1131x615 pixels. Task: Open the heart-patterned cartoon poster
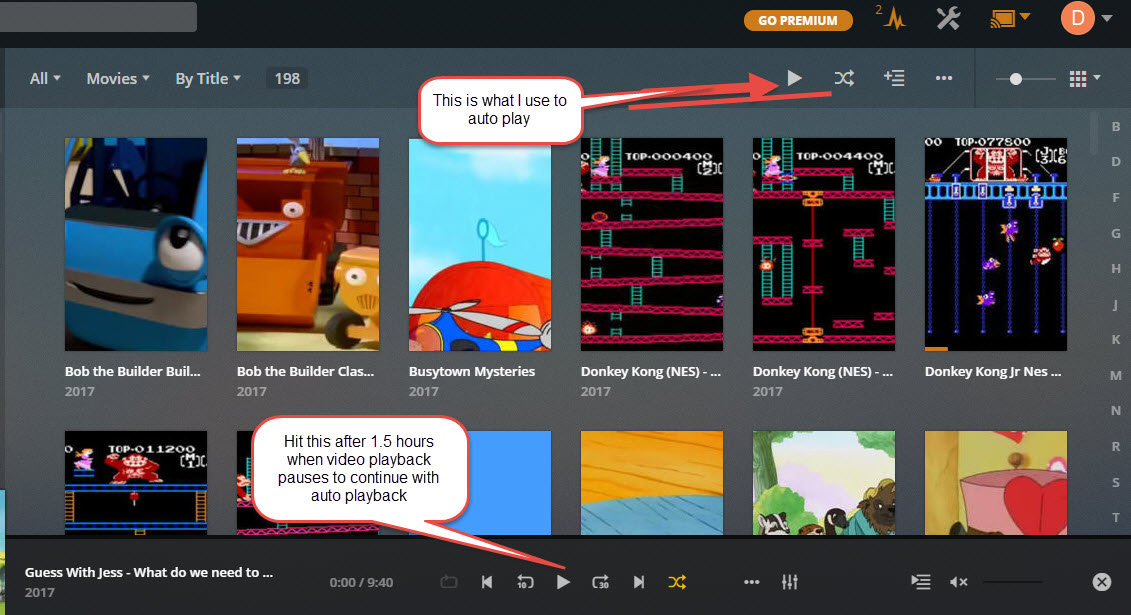[995, 482]
